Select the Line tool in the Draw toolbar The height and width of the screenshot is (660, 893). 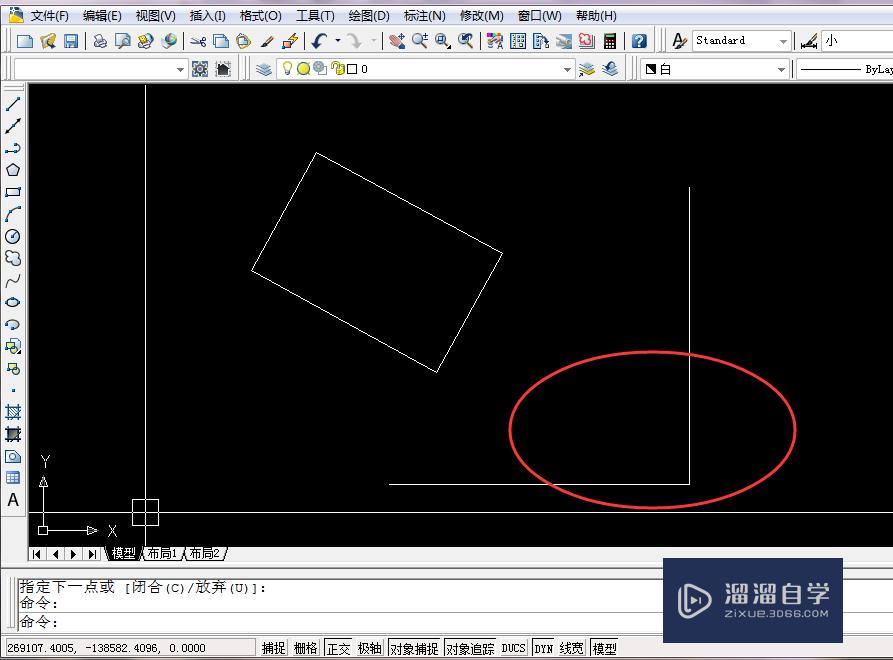coord(12,101)
